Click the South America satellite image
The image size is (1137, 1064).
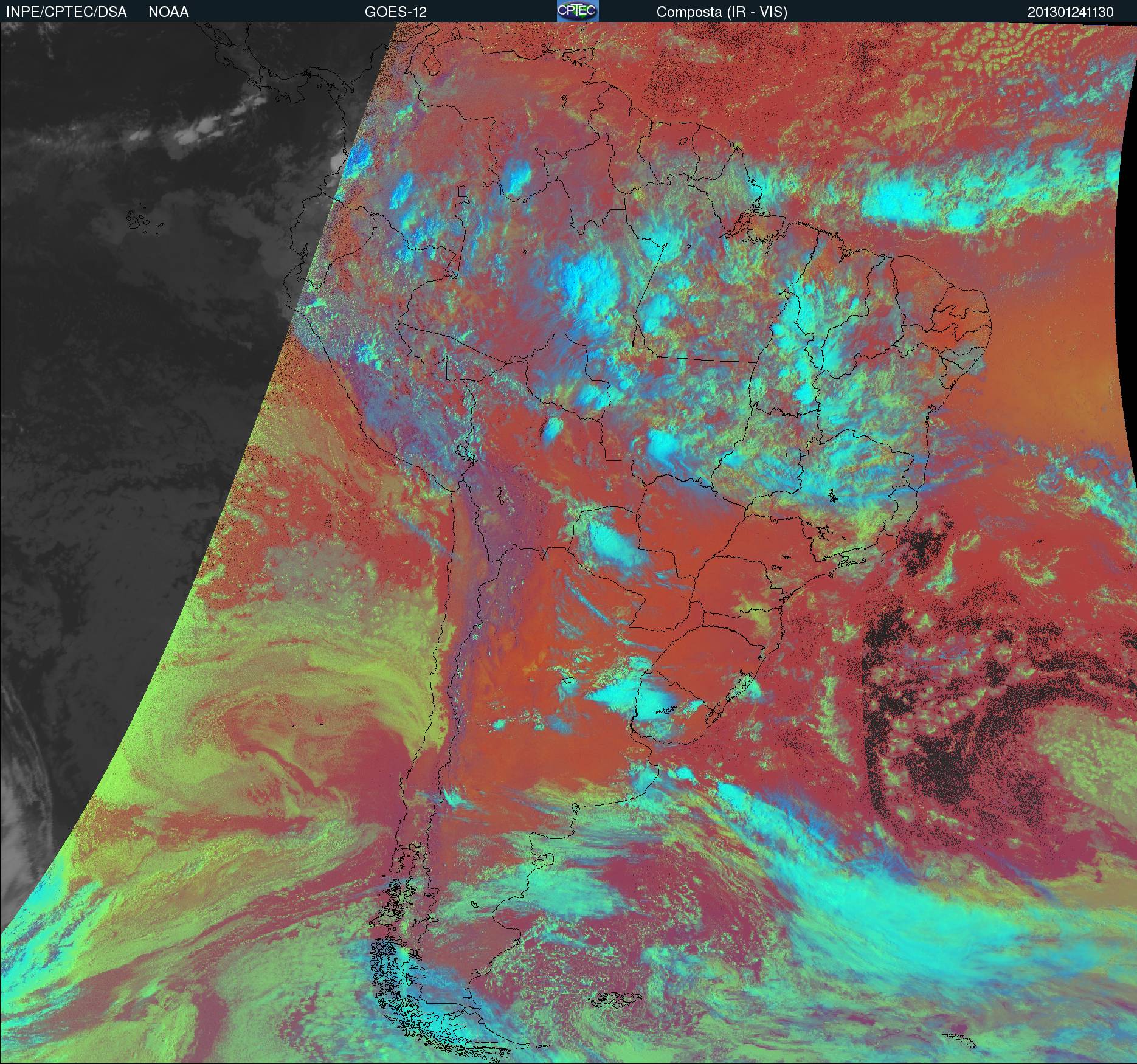568,543
